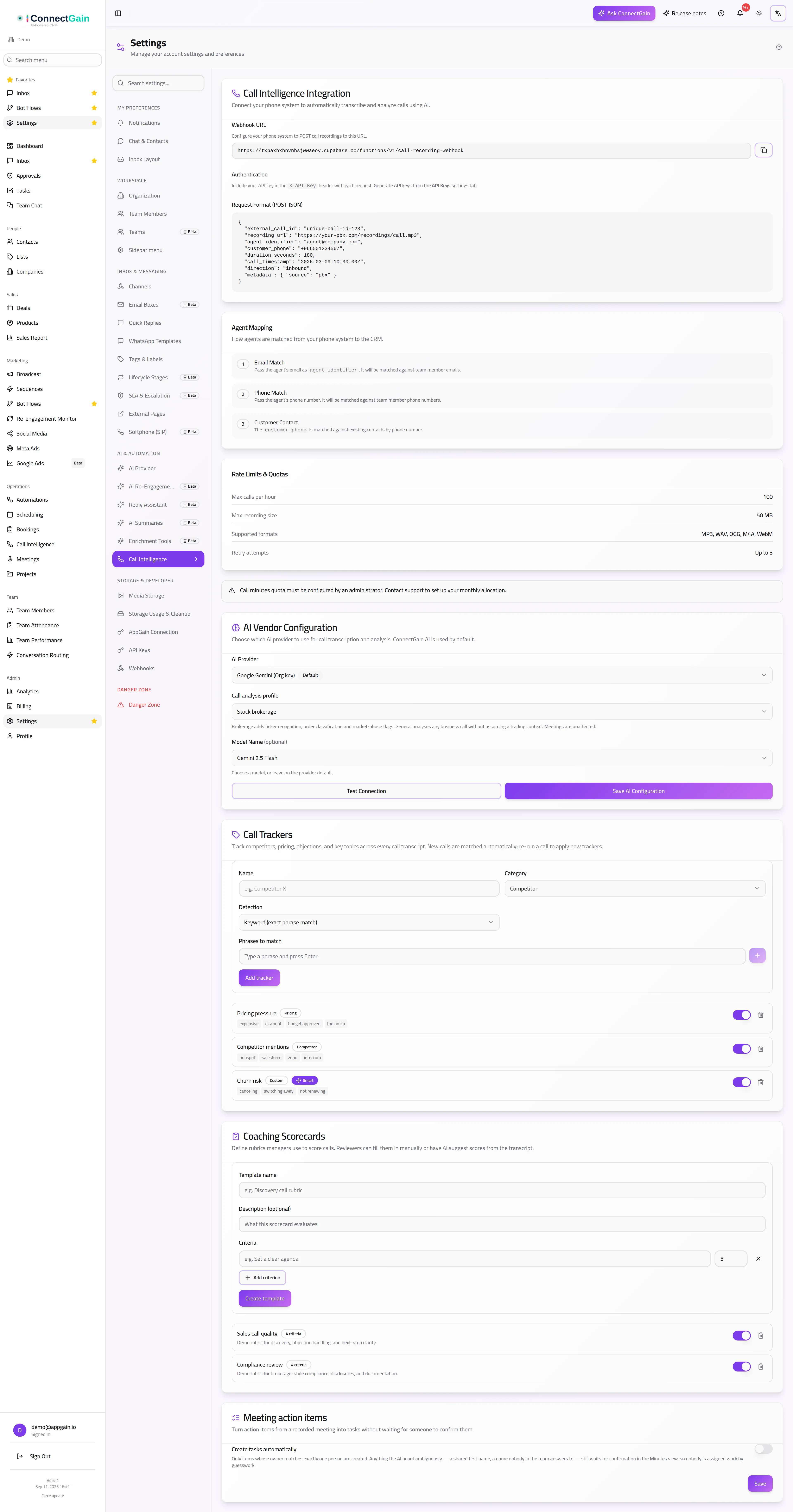Toggle off Compliance review scorecard
793x1512 pixels.
(741, 1366)
